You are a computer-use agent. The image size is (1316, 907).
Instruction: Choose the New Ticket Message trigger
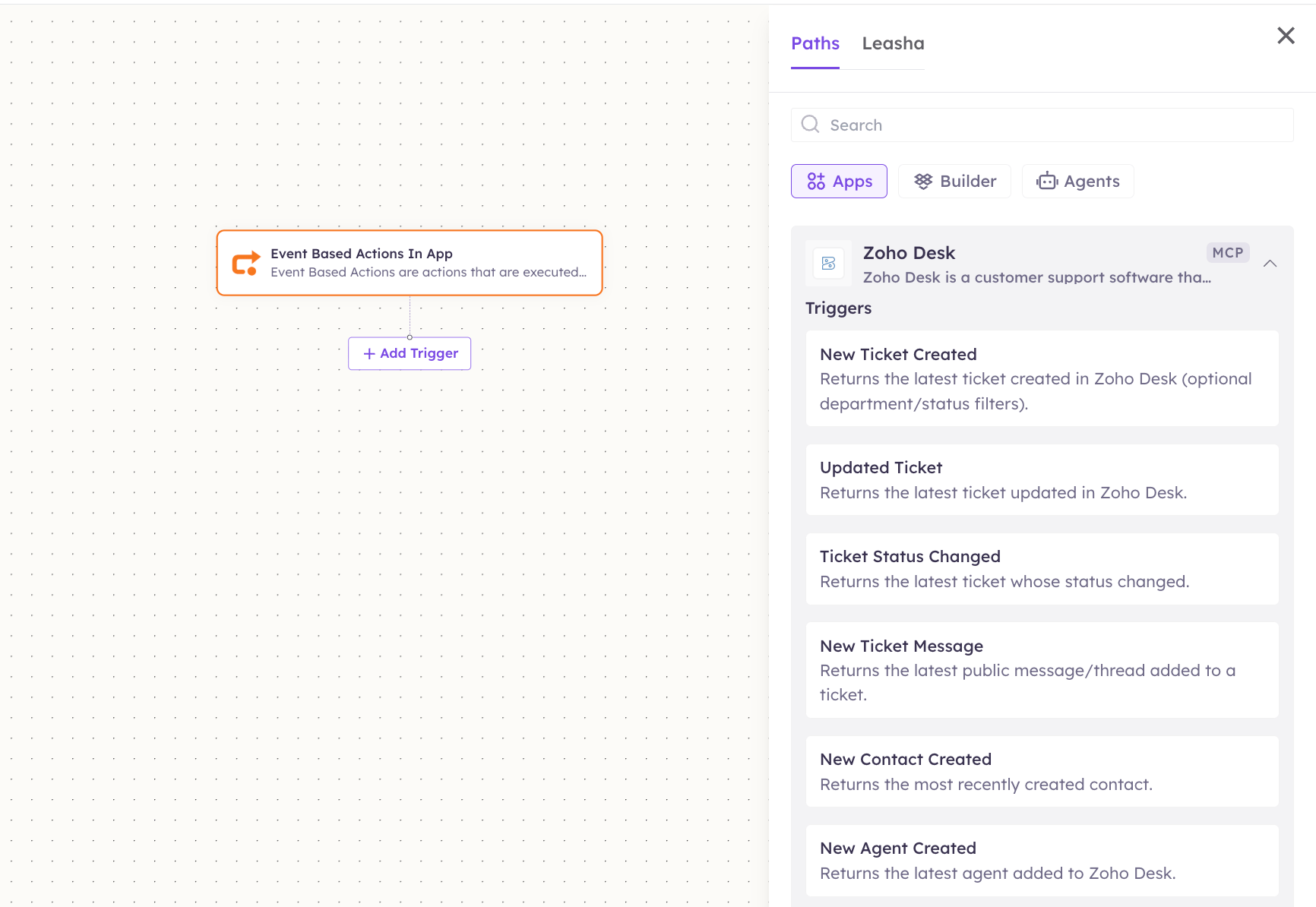(x=1042, y=670)
